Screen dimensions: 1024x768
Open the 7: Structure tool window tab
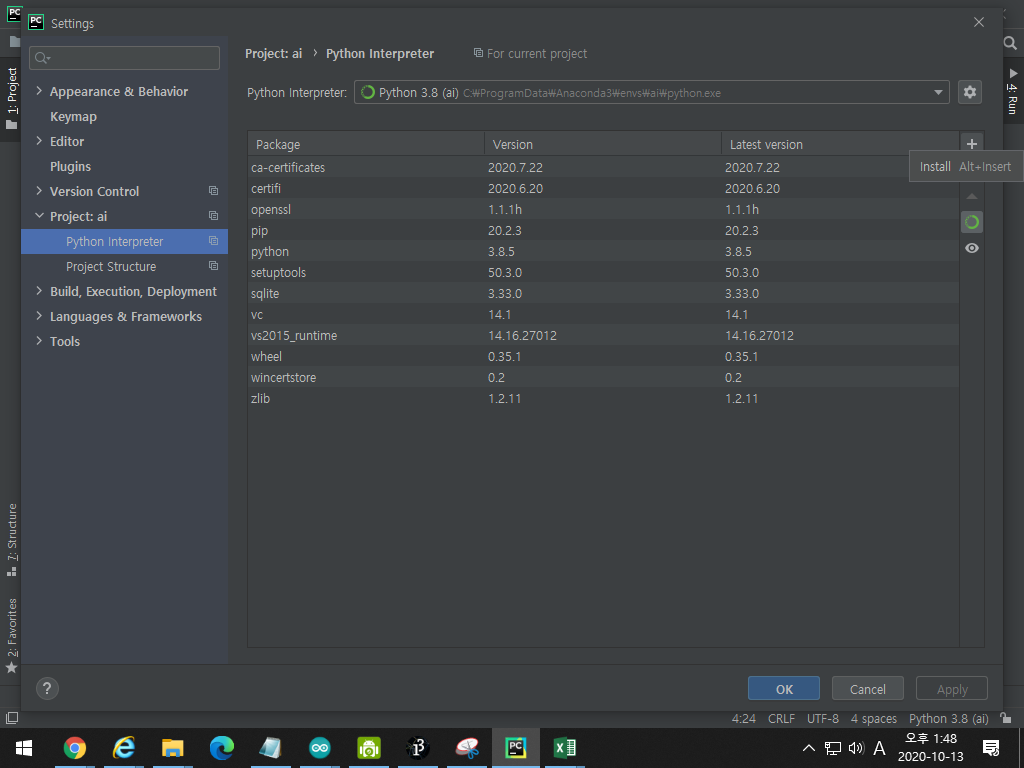tap(12, 539)
